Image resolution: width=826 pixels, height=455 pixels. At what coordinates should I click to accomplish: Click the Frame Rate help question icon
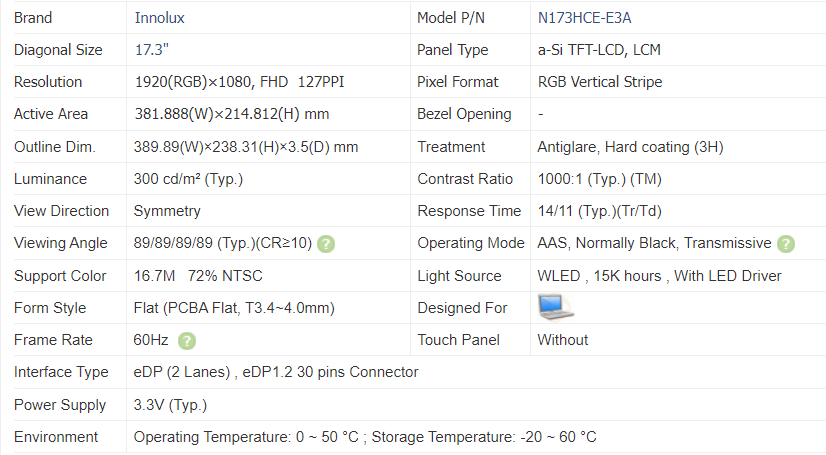(187, 341)
